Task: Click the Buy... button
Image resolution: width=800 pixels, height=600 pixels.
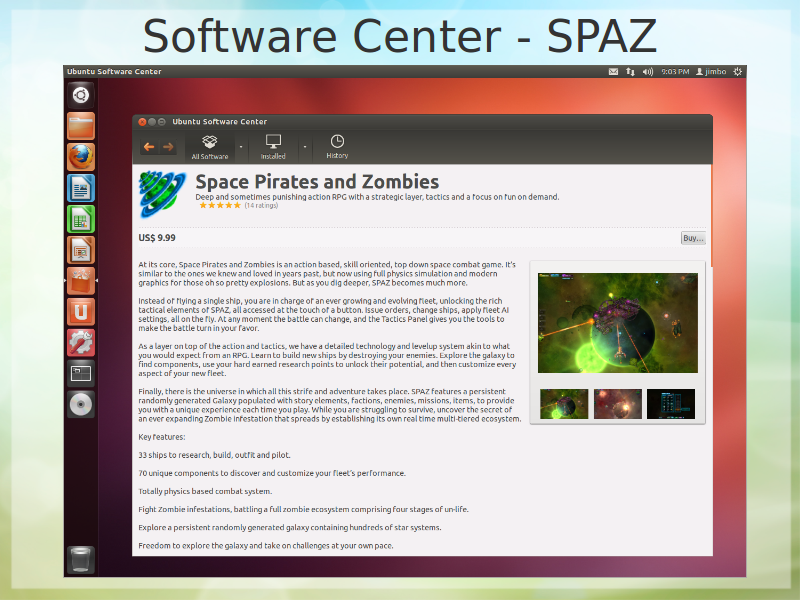Action: click(x=693, y=238)
